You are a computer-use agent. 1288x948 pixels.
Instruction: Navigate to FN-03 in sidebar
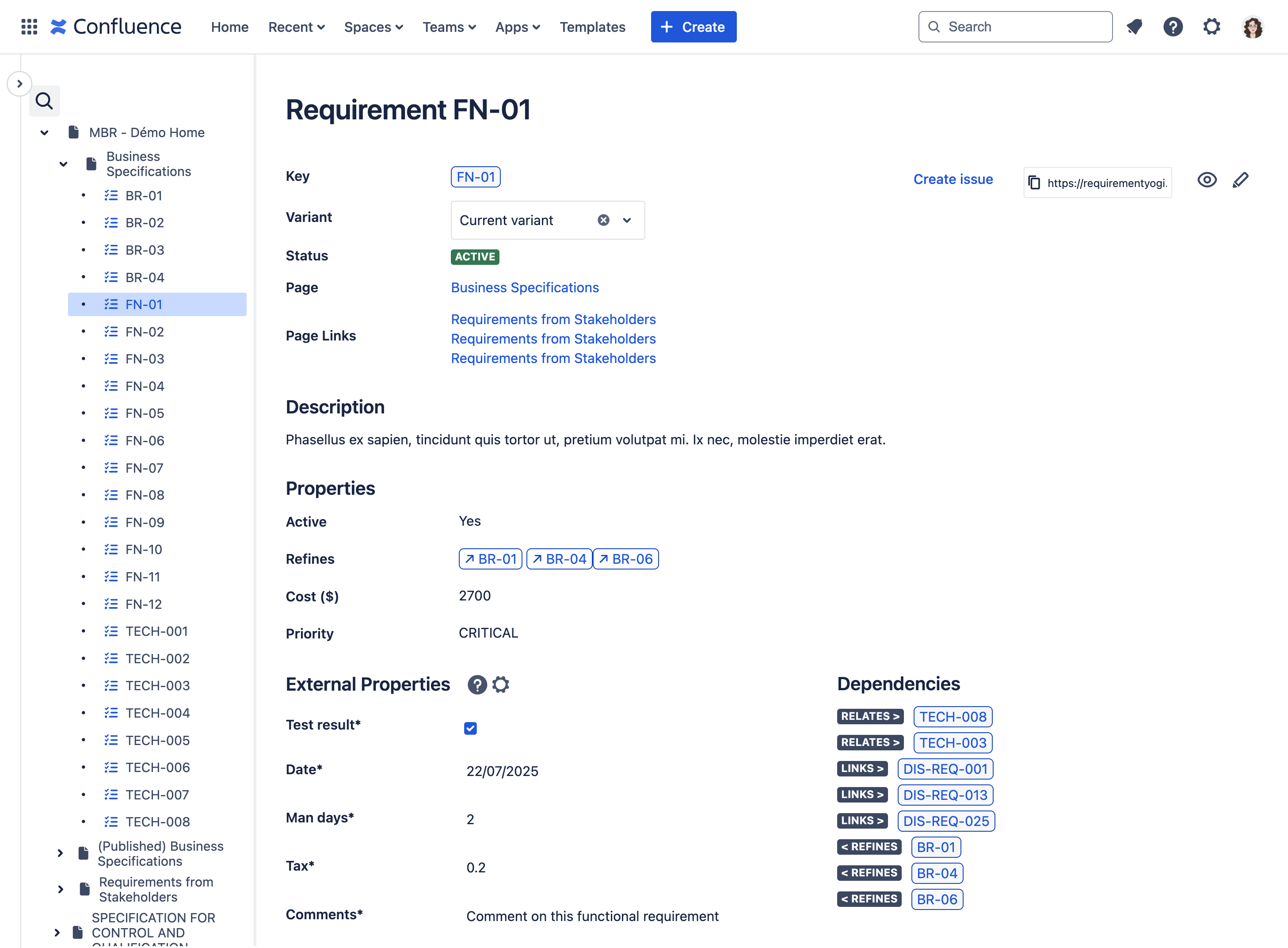tap(145, 358)
